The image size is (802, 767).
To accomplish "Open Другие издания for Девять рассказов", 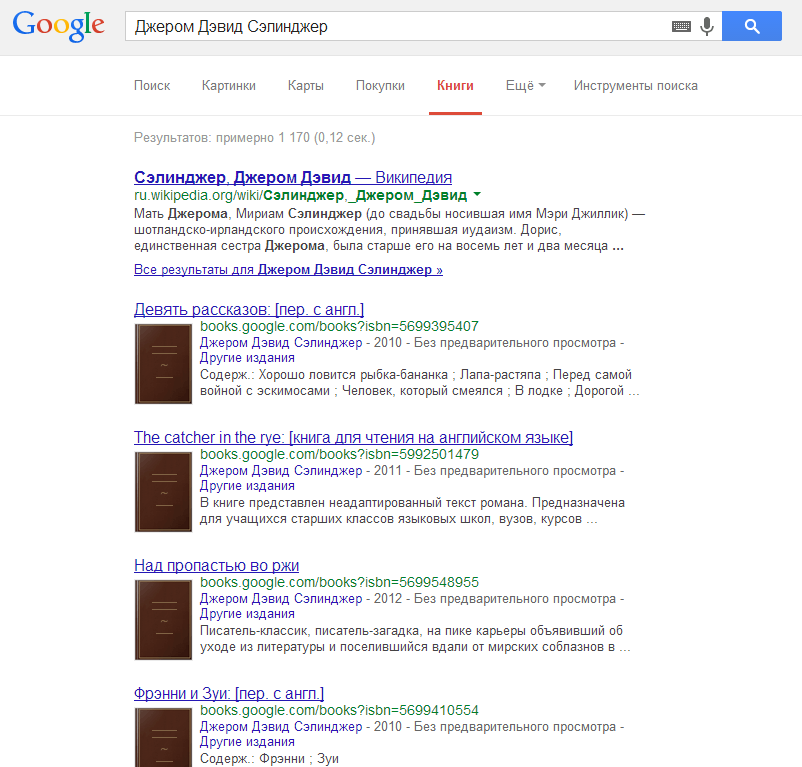I will click(247, 358).
